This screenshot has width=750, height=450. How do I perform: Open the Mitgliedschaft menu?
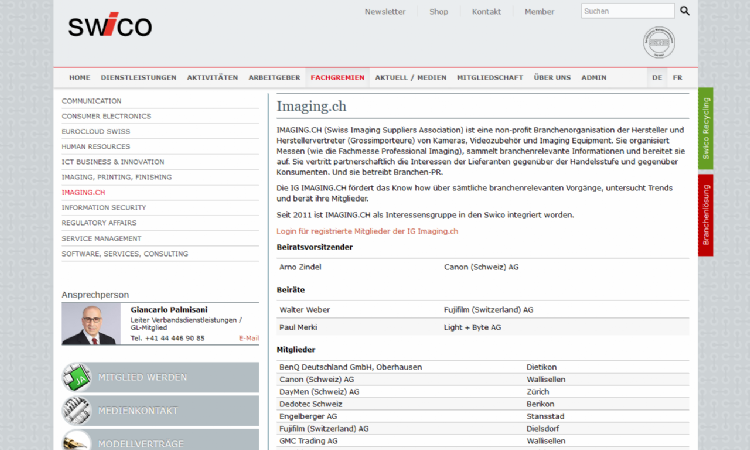(x=489, y=77)
